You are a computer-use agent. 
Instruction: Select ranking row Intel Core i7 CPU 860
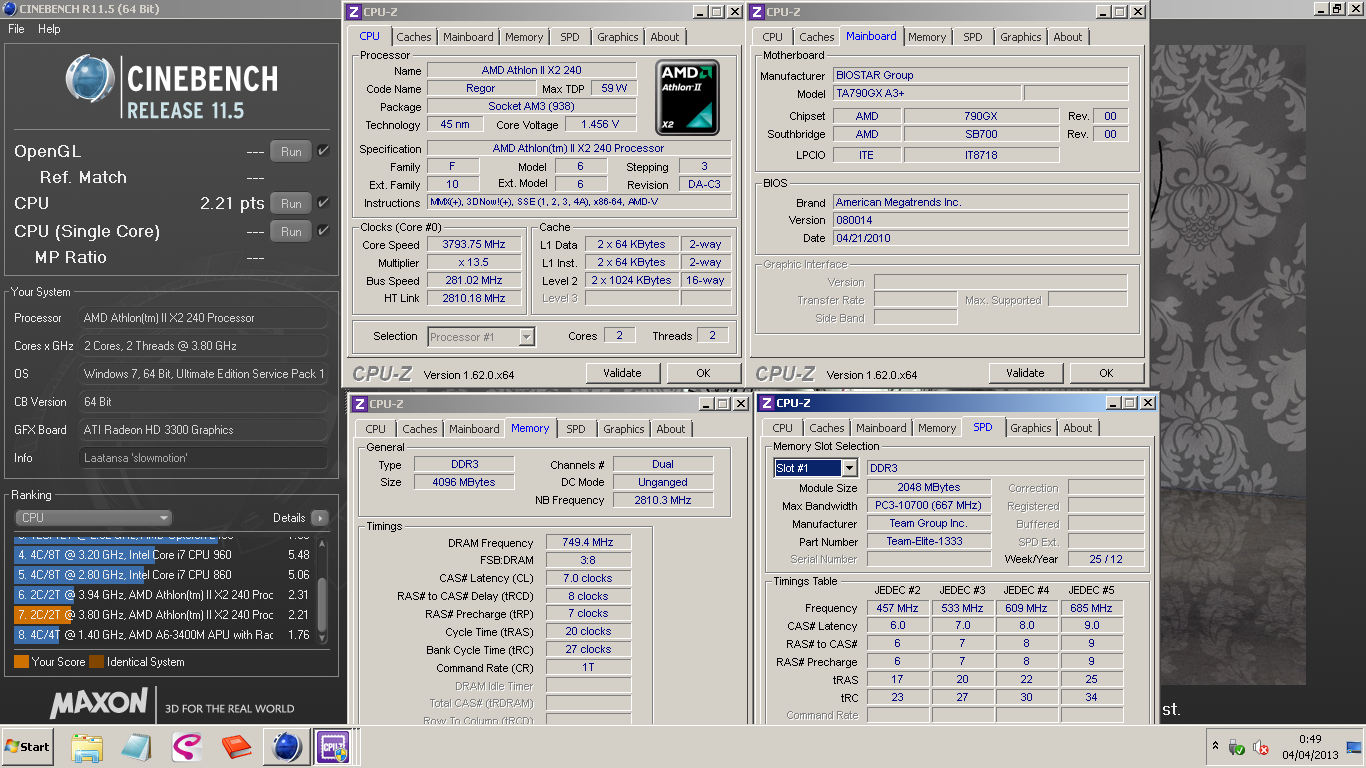pos(164,575)
